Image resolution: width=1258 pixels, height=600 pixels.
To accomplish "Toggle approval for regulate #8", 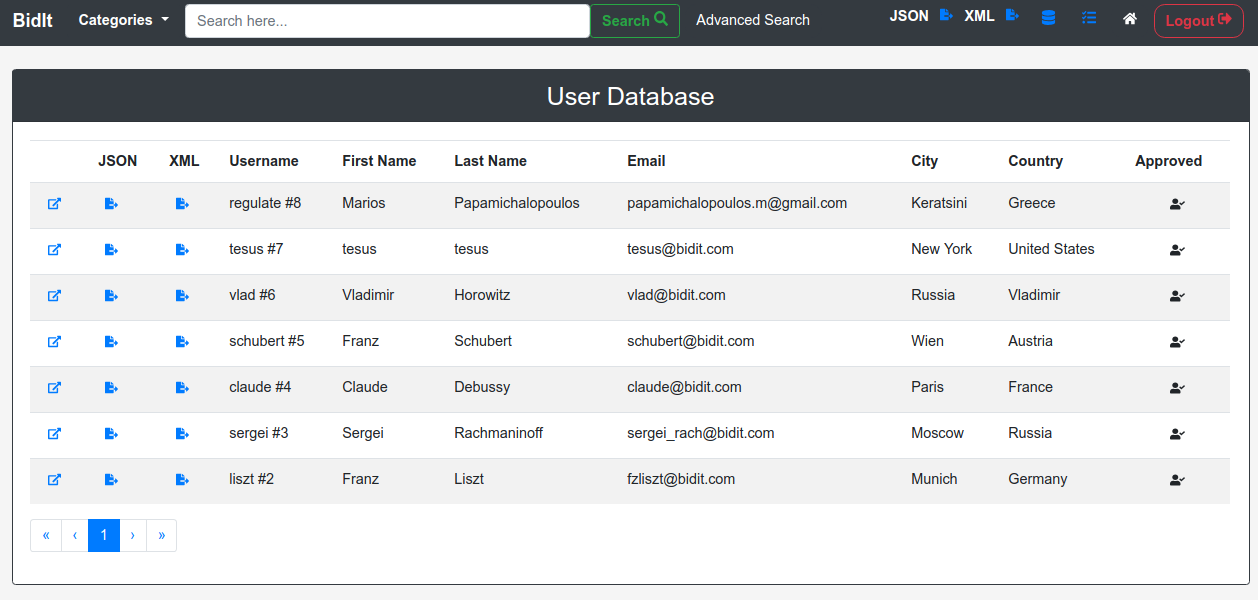I will pos(1177,204).
